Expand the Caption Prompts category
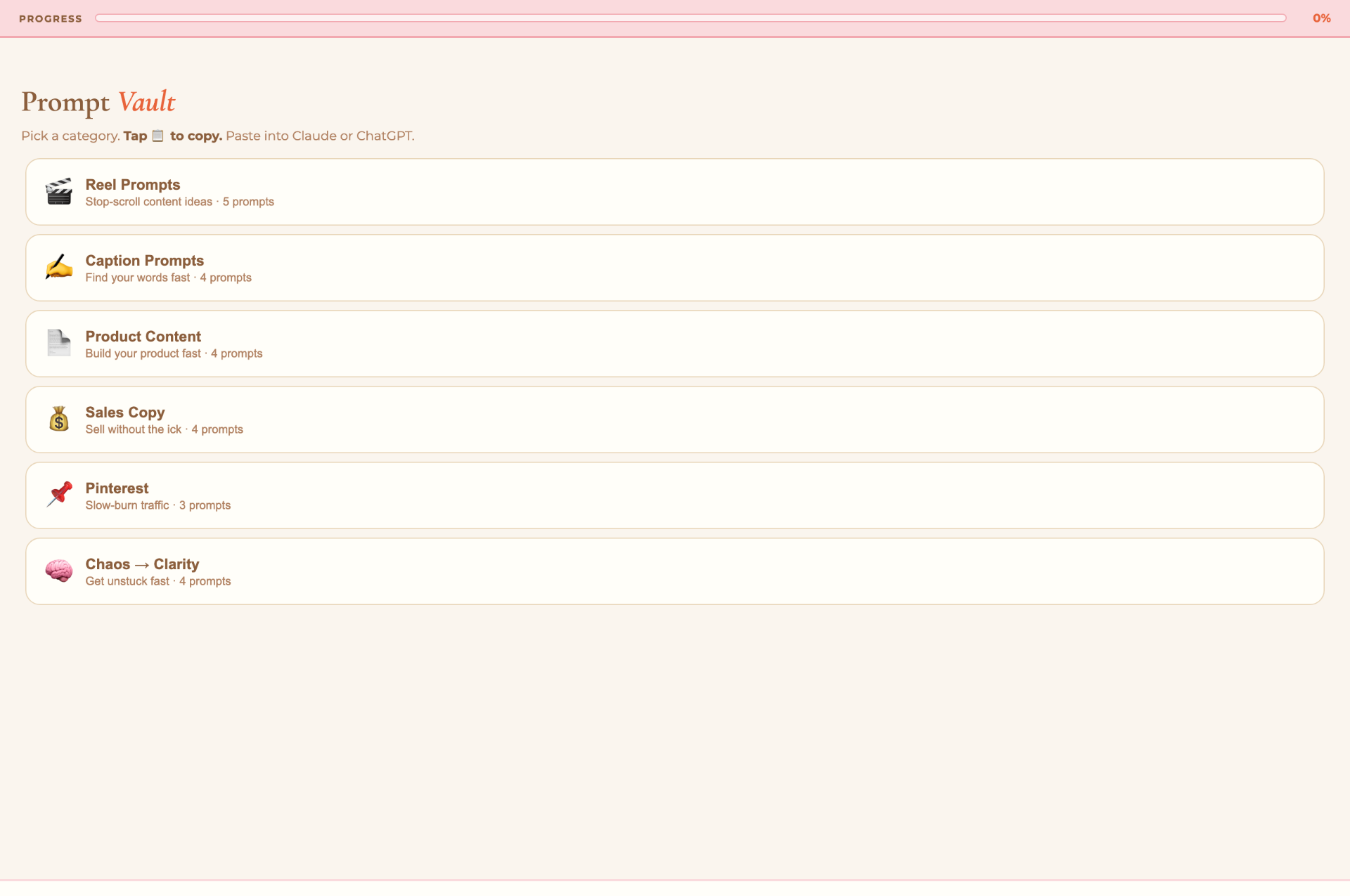1350x896 pixels. point(675,268)
